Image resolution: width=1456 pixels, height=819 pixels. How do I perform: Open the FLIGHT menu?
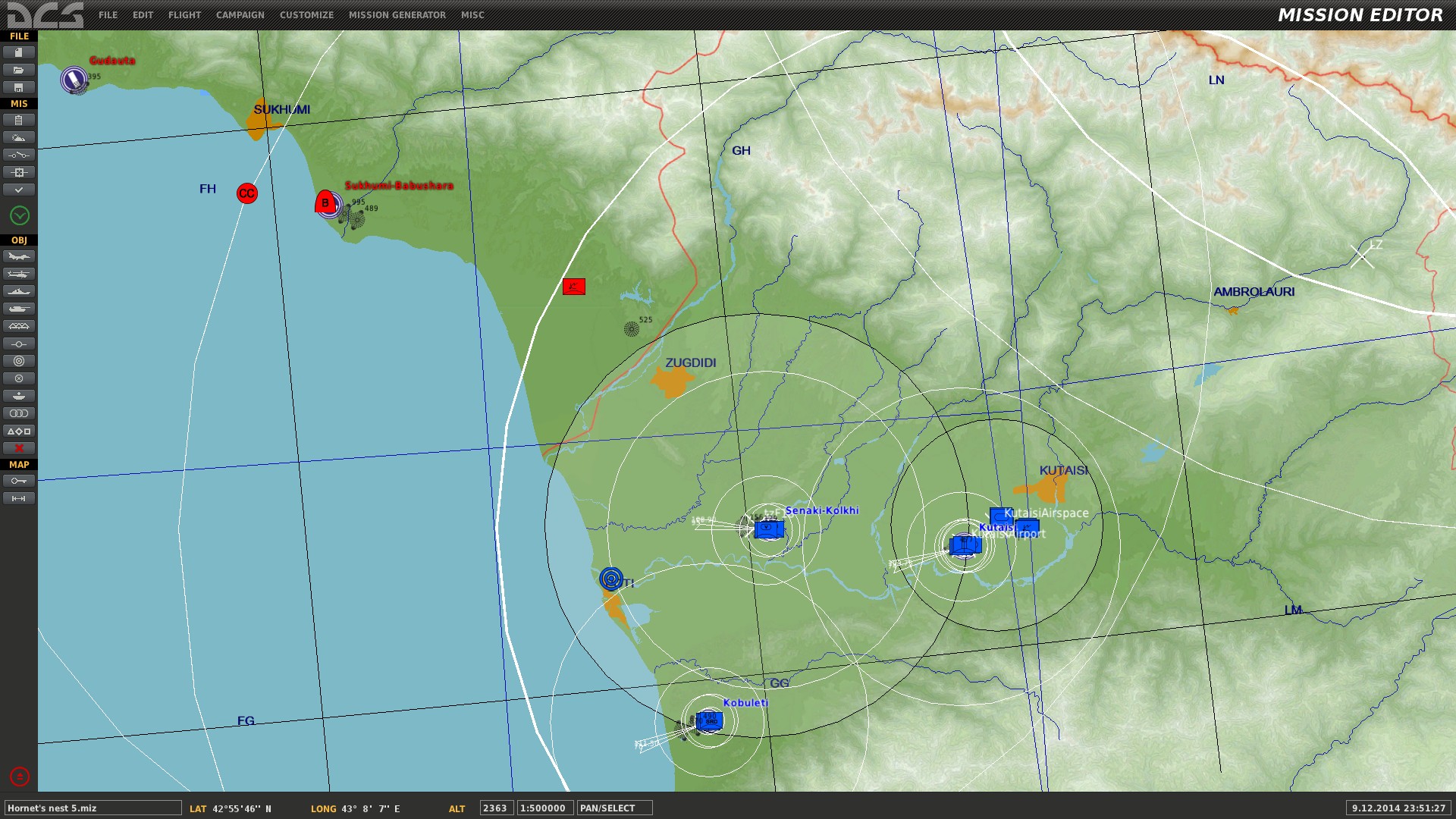184,15
